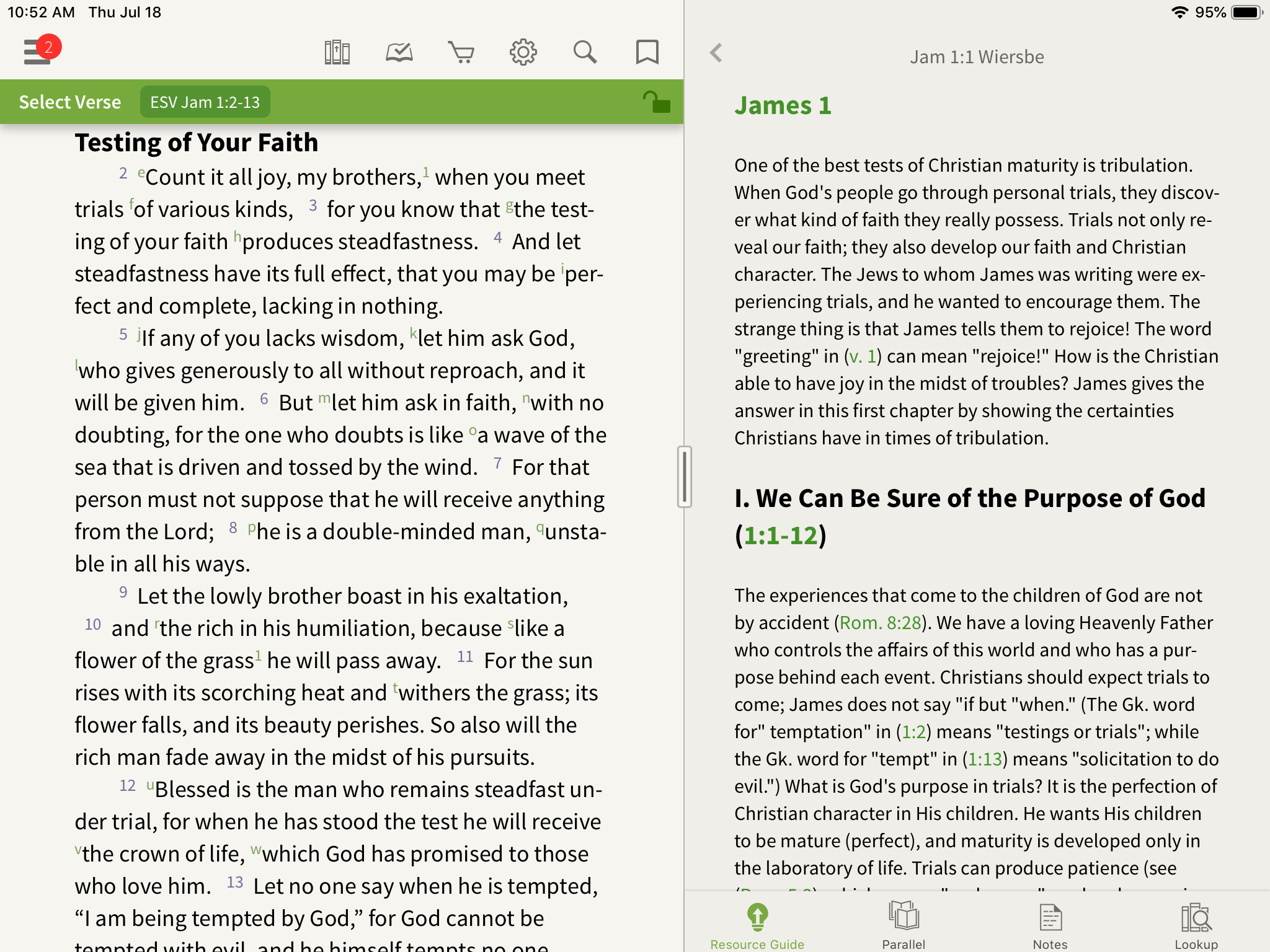This screenshot has height=952, width=1270.
Task: Tap cross-reference u before Blessed
Action: [x=150, y=786]
